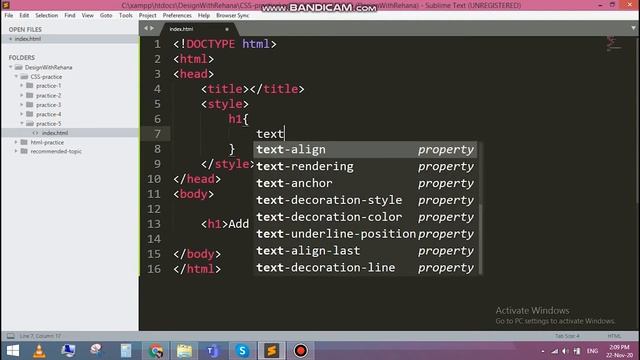Click the practice-5 folder icon

29,123
